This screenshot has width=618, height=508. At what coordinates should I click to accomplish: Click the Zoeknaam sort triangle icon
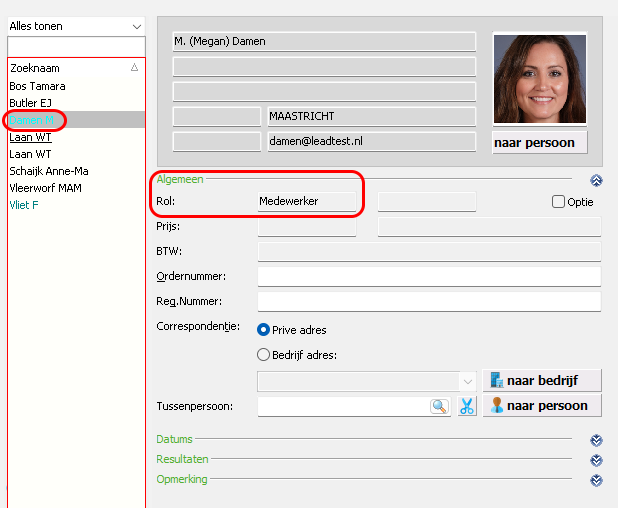(134, 67)
